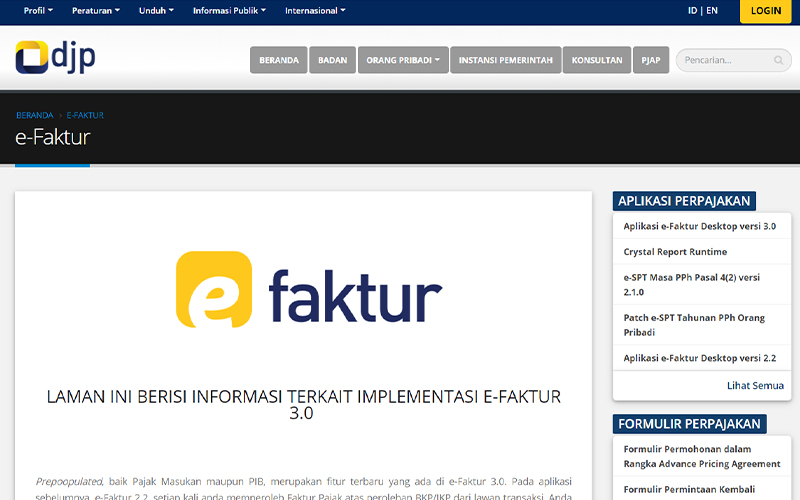
Task: Open Patch e-SPT Tahunan PPh Orang Pribadi
Action: click(x=694, y=325)
